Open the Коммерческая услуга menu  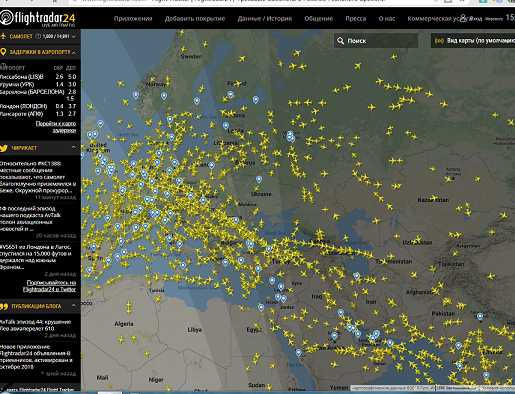(x=437, y=19)
